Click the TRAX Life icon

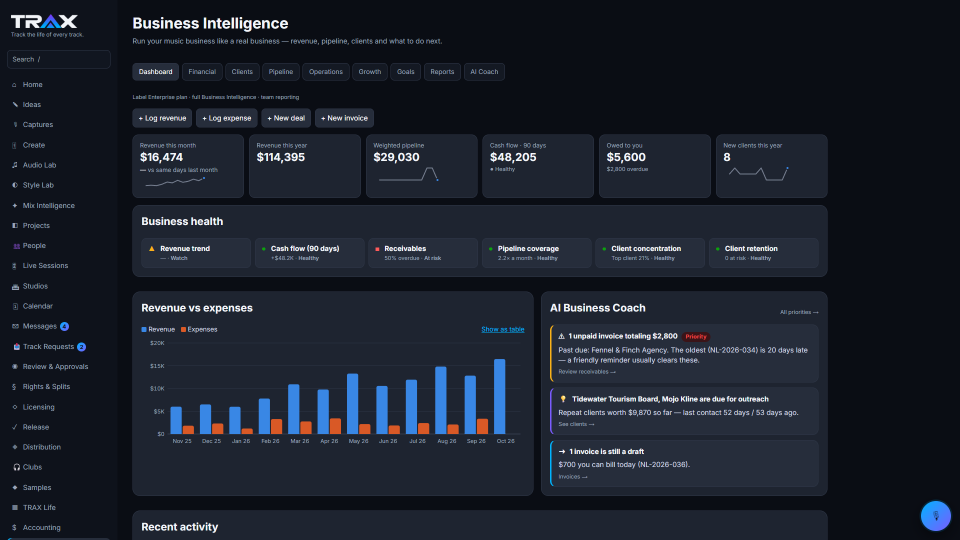click(x=15, y=508)
